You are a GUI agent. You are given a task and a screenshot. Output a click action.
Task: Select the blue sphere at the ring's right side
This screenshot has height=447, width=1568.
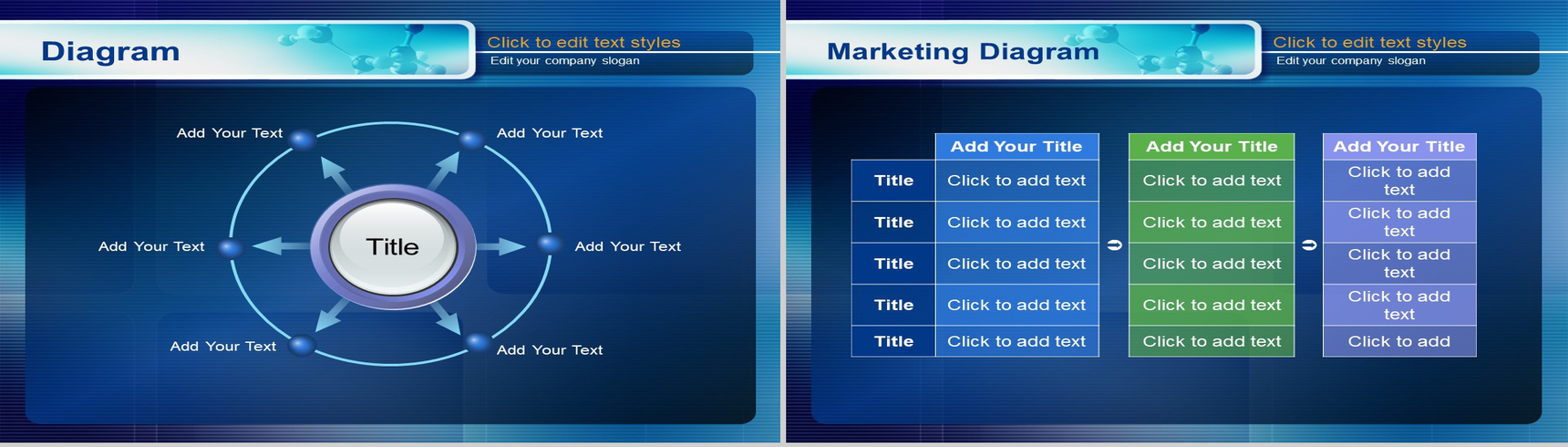tap(549, 244)
